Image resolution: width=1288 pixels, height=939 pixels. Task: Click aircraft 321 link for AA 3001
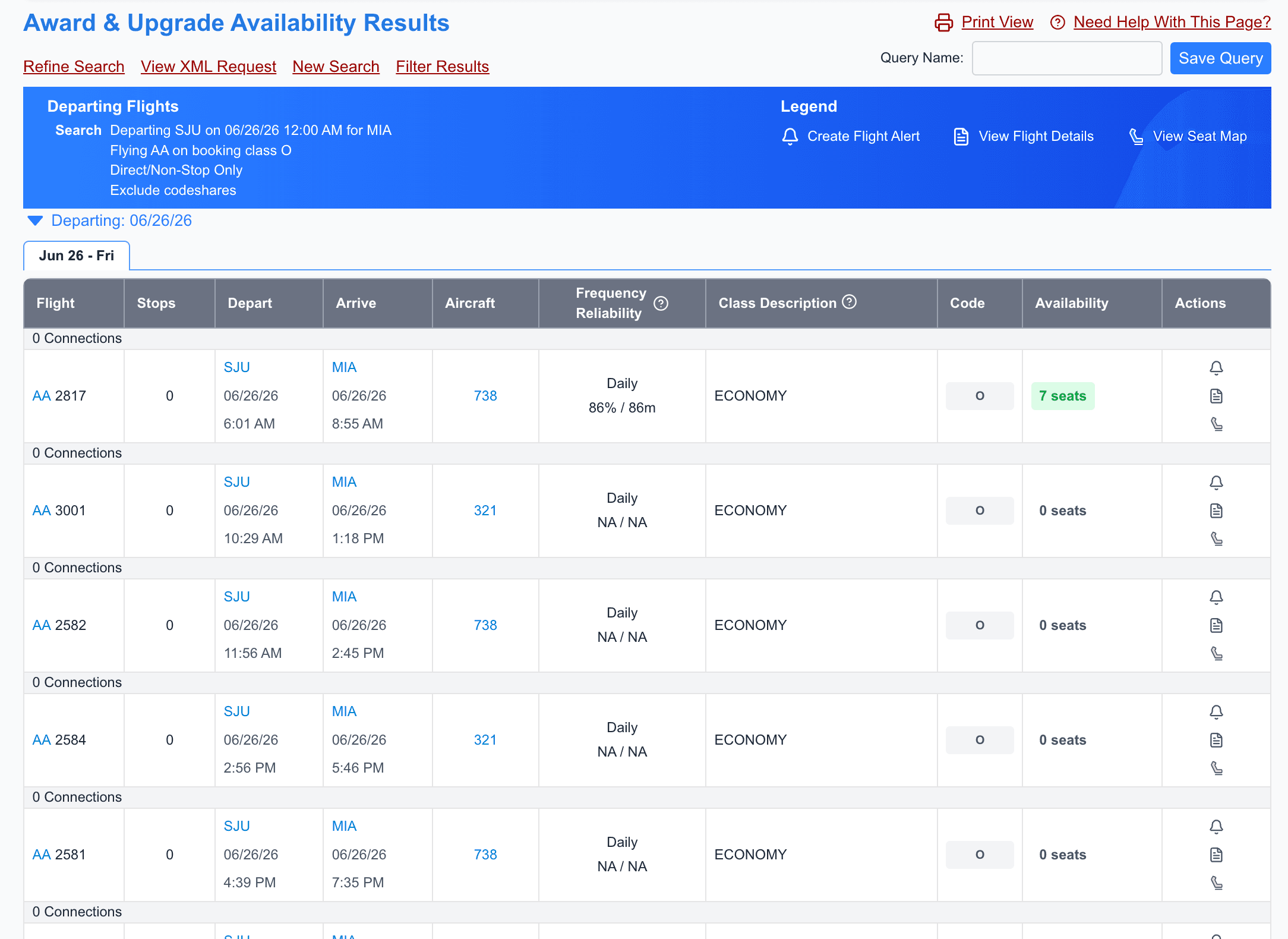point(485,511)
